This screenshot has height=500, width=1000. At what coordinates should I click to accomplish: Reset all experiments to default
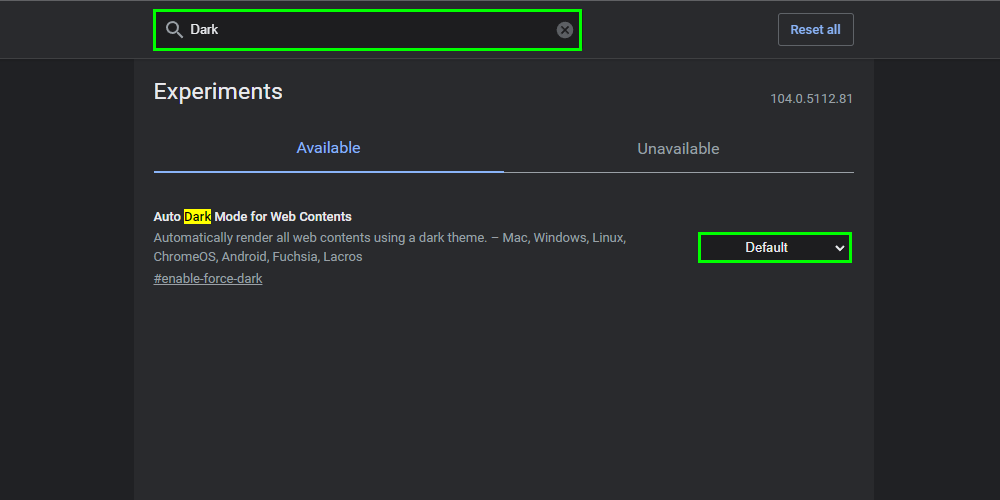click(815, 29)
